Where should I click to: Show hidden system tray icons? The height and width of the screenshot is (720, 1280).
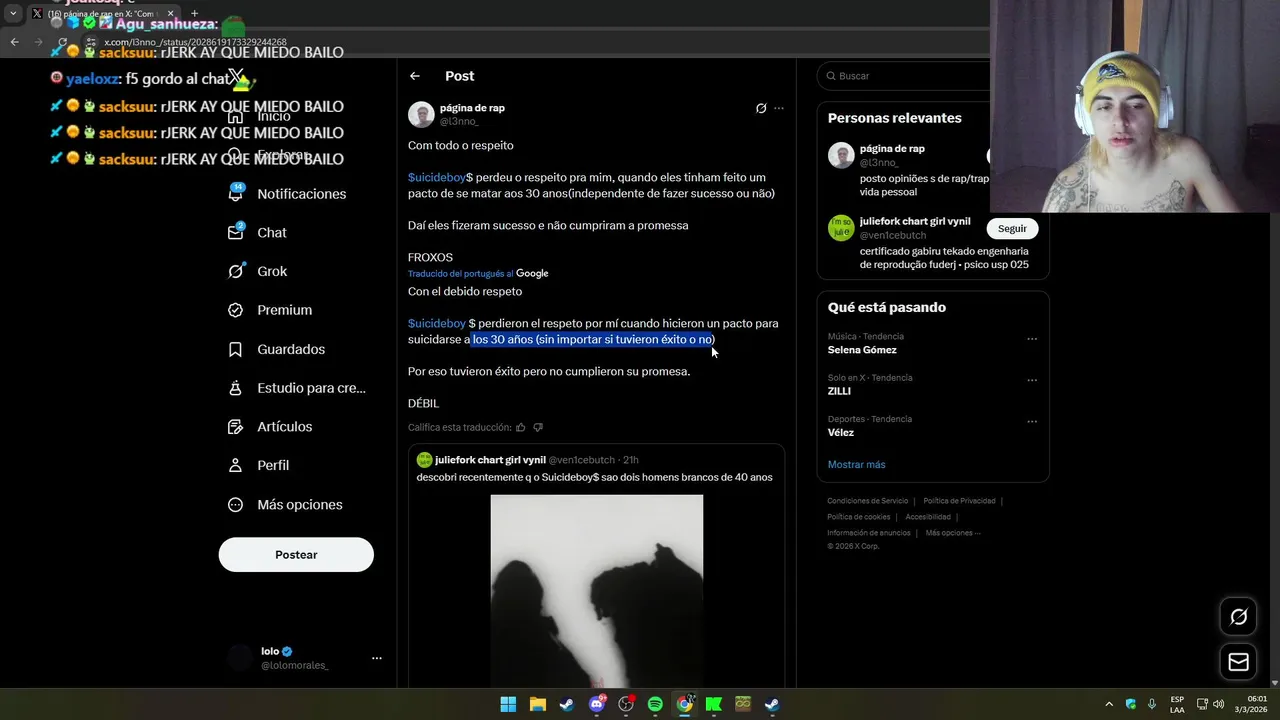point(1109,704)
